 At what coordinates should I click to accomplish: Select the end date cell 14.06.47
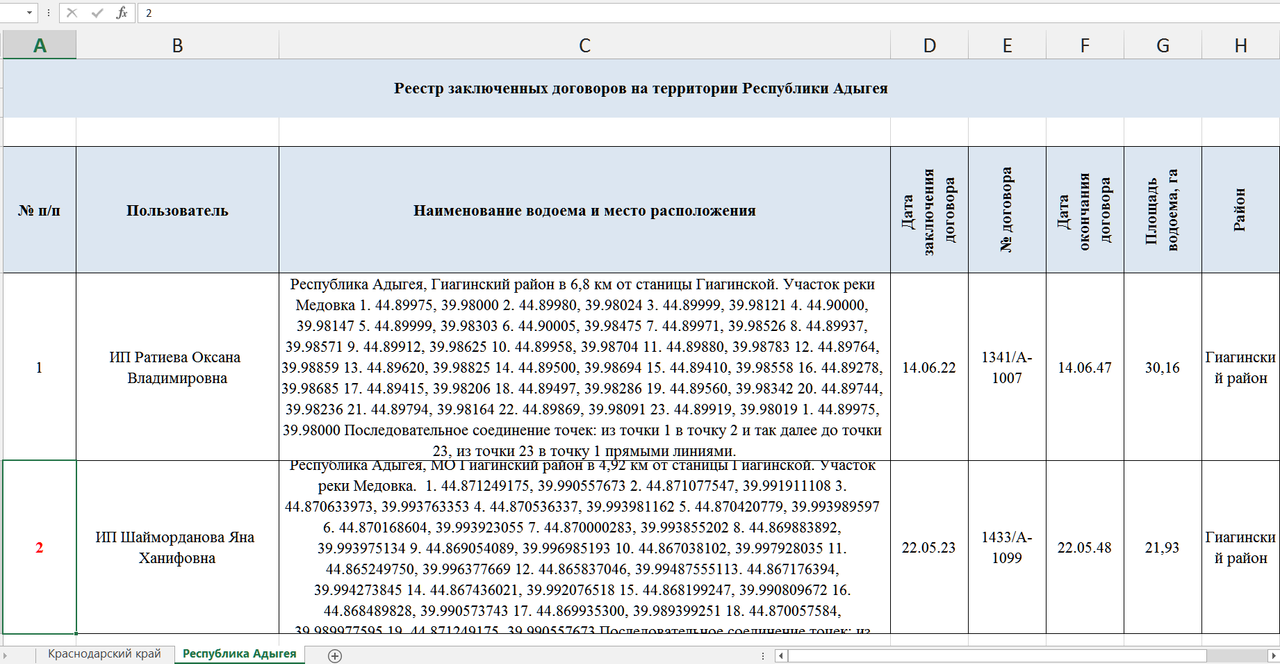pos(1085,367)
